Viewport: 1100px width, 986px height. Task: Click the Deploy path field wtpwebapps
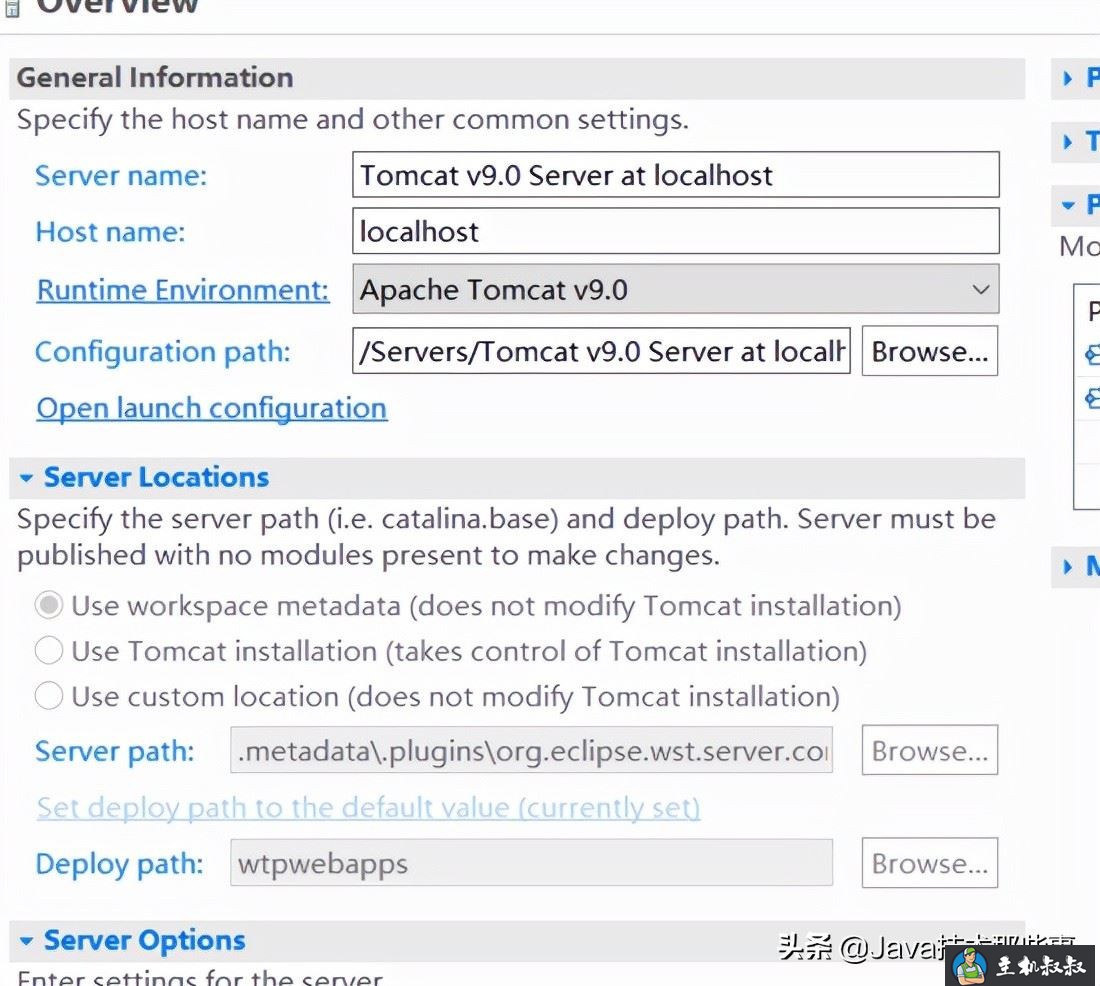coord(531,862)
